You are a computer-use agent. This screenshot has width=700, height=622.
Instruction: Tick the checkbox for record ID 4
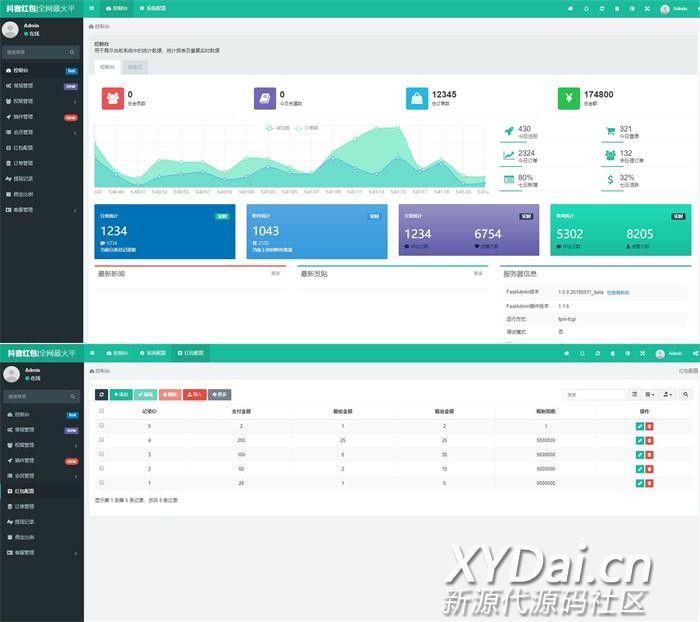point(101,440)
